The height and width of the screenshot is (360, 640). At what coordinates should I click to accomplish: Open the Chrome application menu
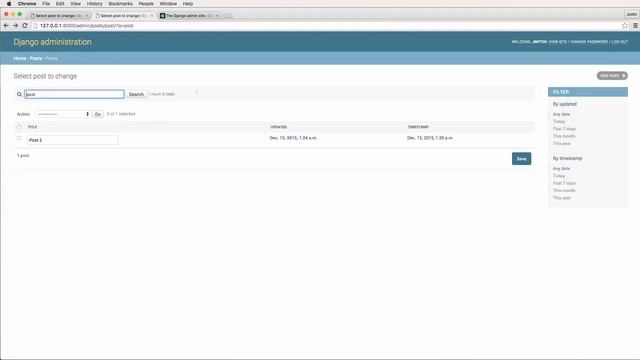[x=27, y=4]
